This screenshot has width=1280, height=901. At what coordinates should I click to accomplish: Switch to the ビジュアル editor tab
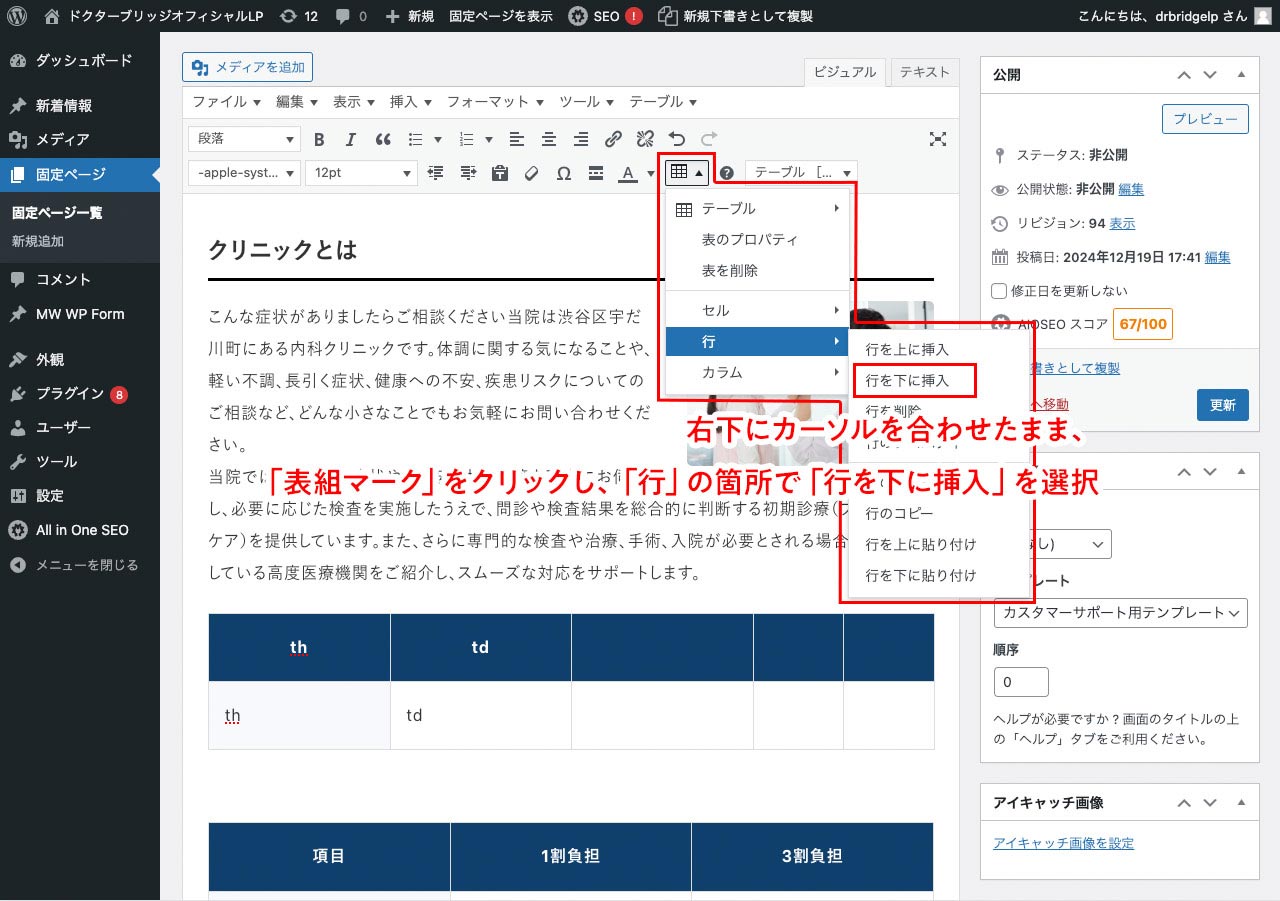coord(845,72)
